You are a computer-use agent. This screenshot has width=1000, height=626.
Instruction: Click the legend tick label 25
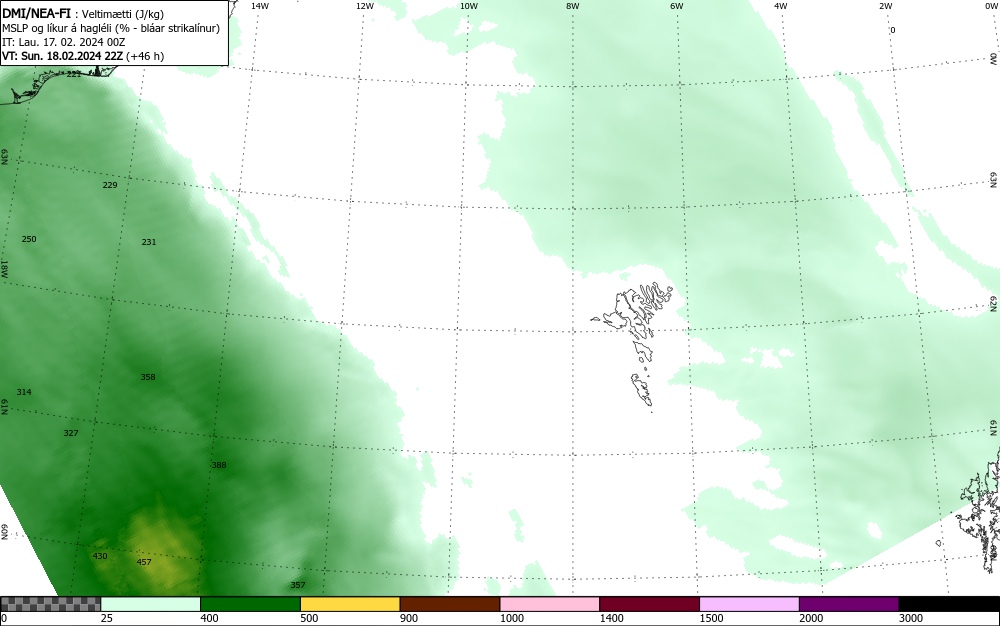107,618
